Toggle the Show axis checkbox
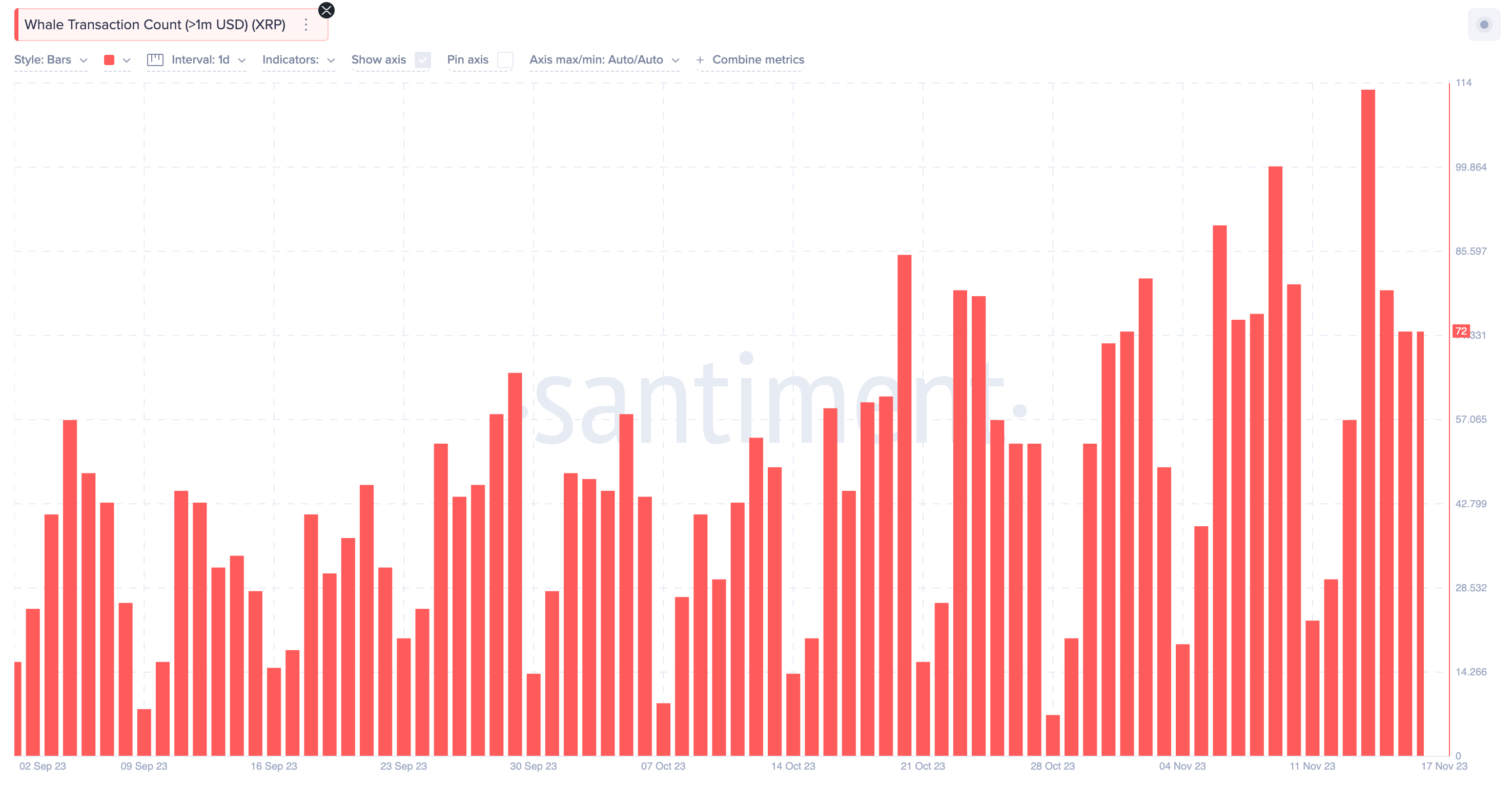 423,60
